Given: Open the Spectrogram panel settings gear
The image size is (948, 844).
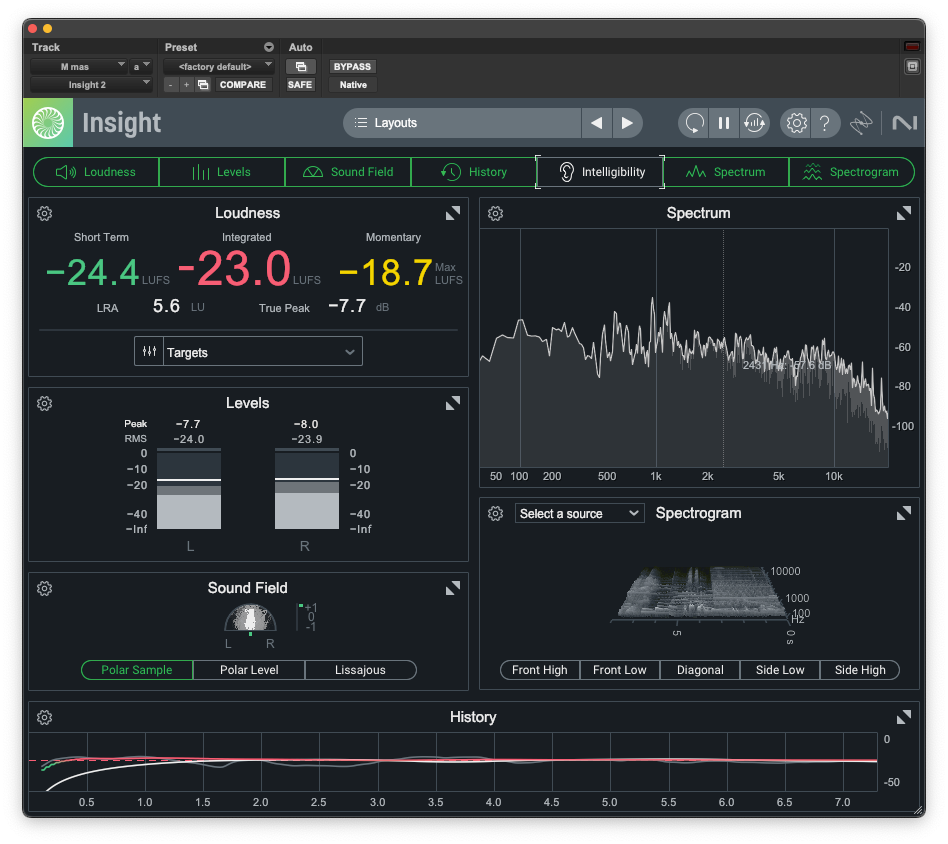Looking at the screenshot, I should [496, 513].
